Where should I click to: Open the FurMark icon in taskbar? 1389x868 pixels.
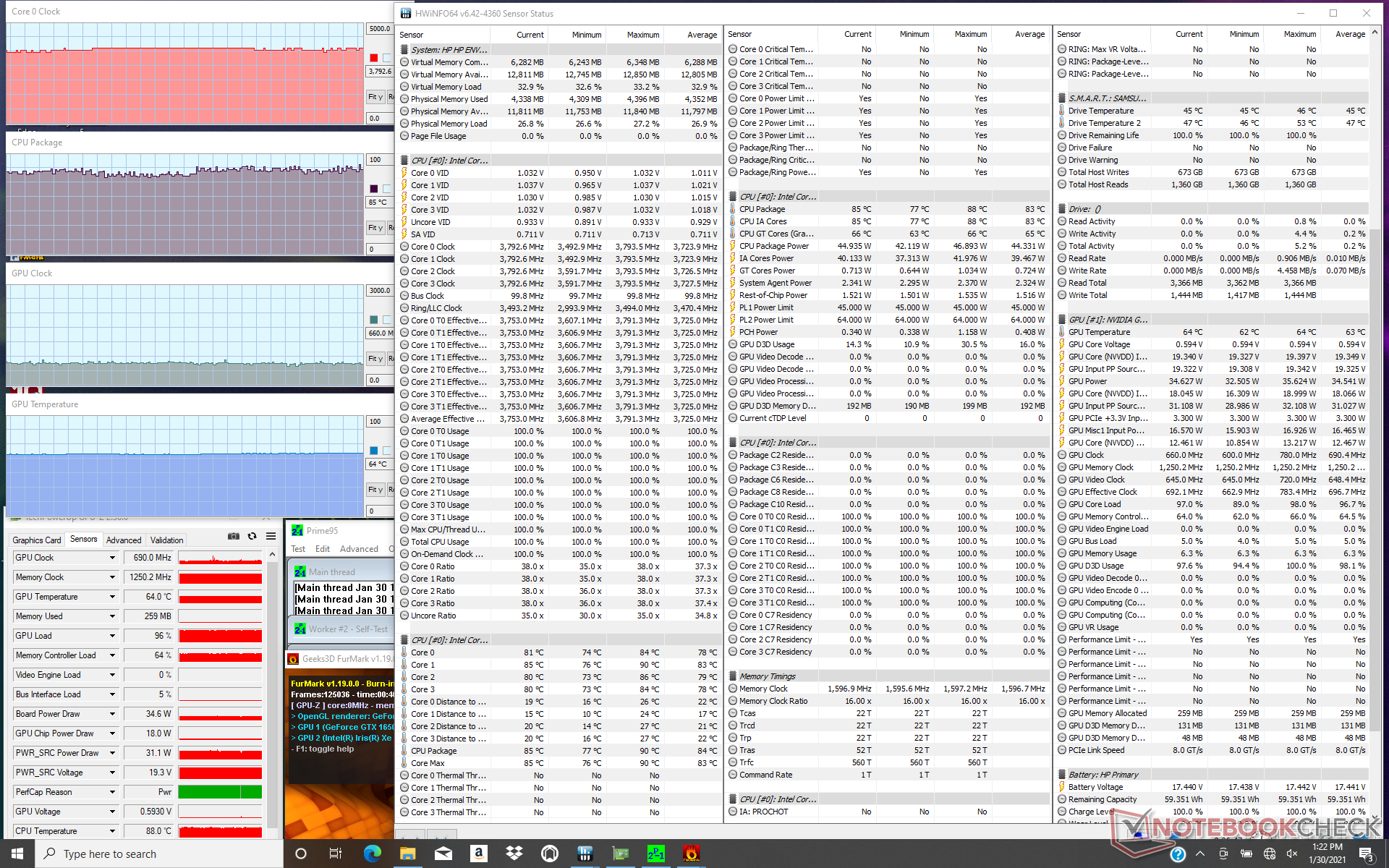click(x=691, y=854)
